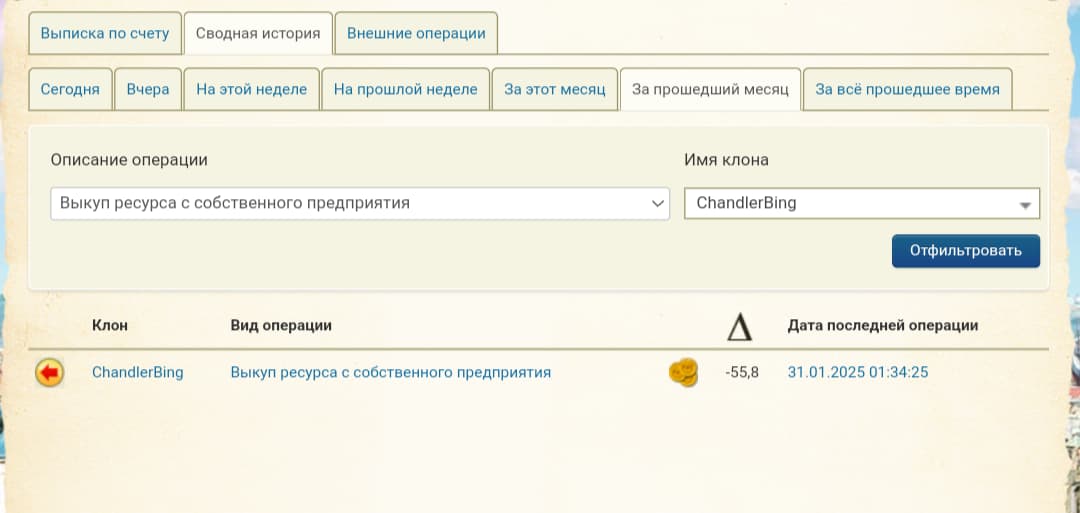1080x513 pixels.
Task: Open the Внешние операции tab
Action: [416, 33]
